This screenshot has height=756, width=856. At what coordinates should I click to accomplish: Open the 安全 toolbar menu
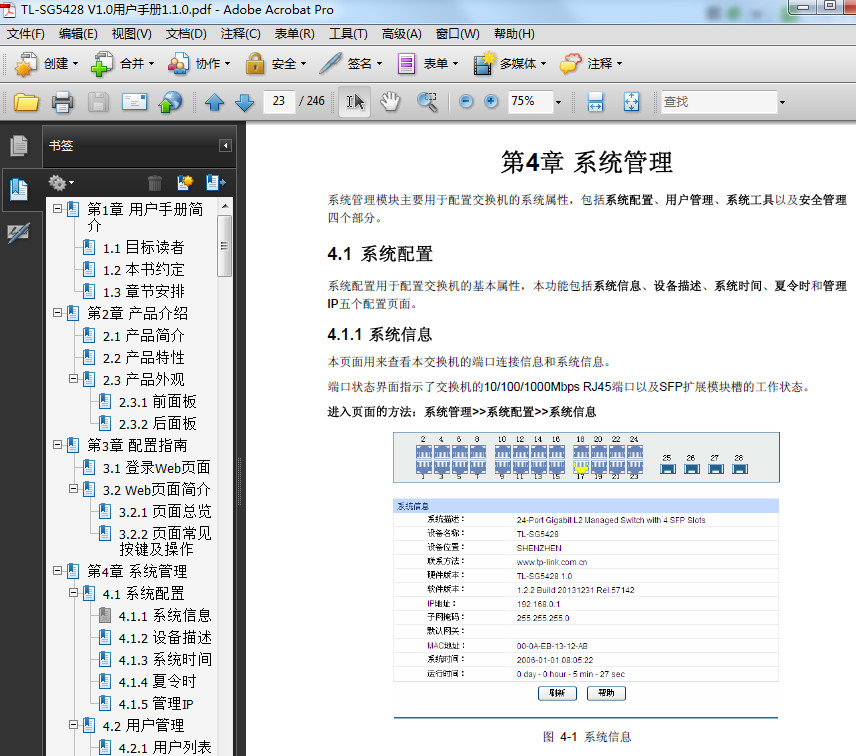click(275, 63)
